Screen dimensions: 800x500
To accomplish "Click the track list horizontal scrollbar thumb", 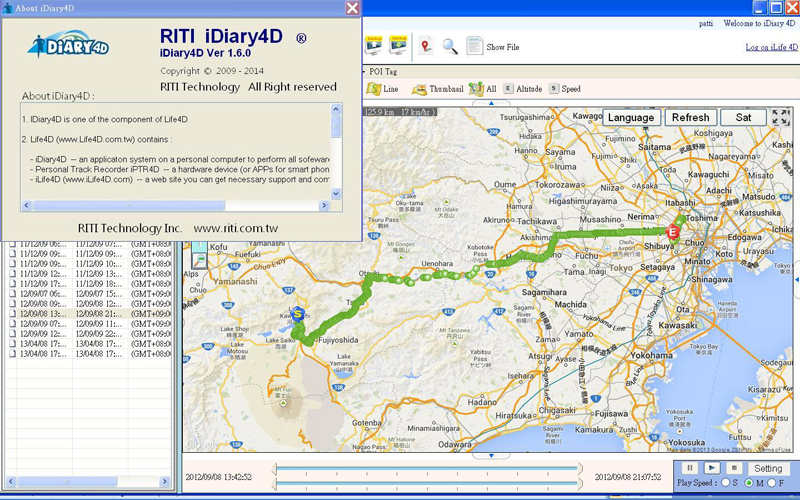I will (x=67, y=481).
